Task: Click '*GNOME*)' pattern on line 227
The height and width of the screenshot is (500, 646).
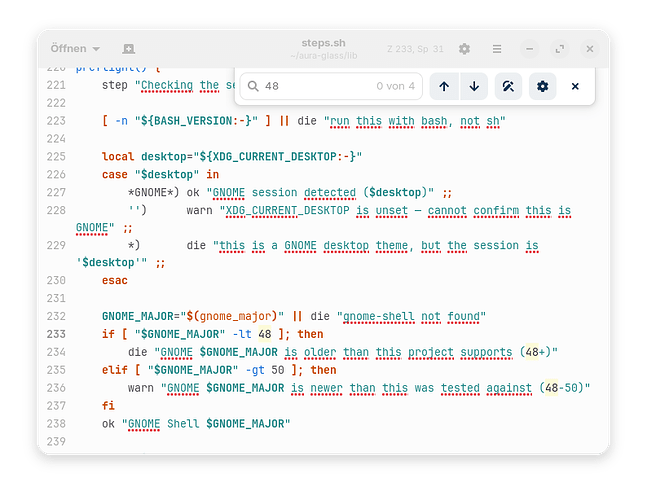Action: click(x=153, y=192)
